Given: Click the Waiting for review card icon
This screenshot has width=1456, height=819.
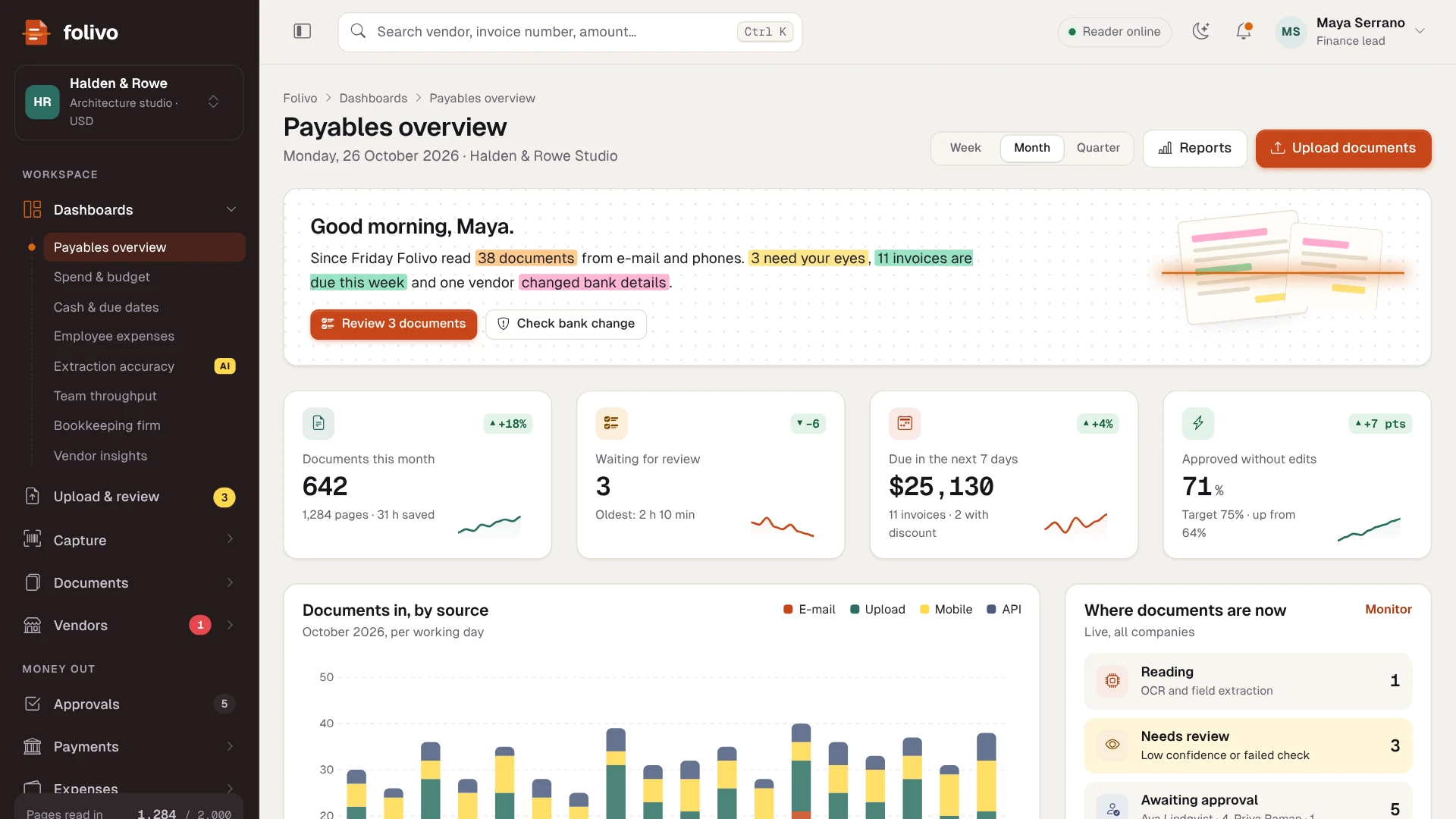Looking at the screenshot, I should [611, 423].
